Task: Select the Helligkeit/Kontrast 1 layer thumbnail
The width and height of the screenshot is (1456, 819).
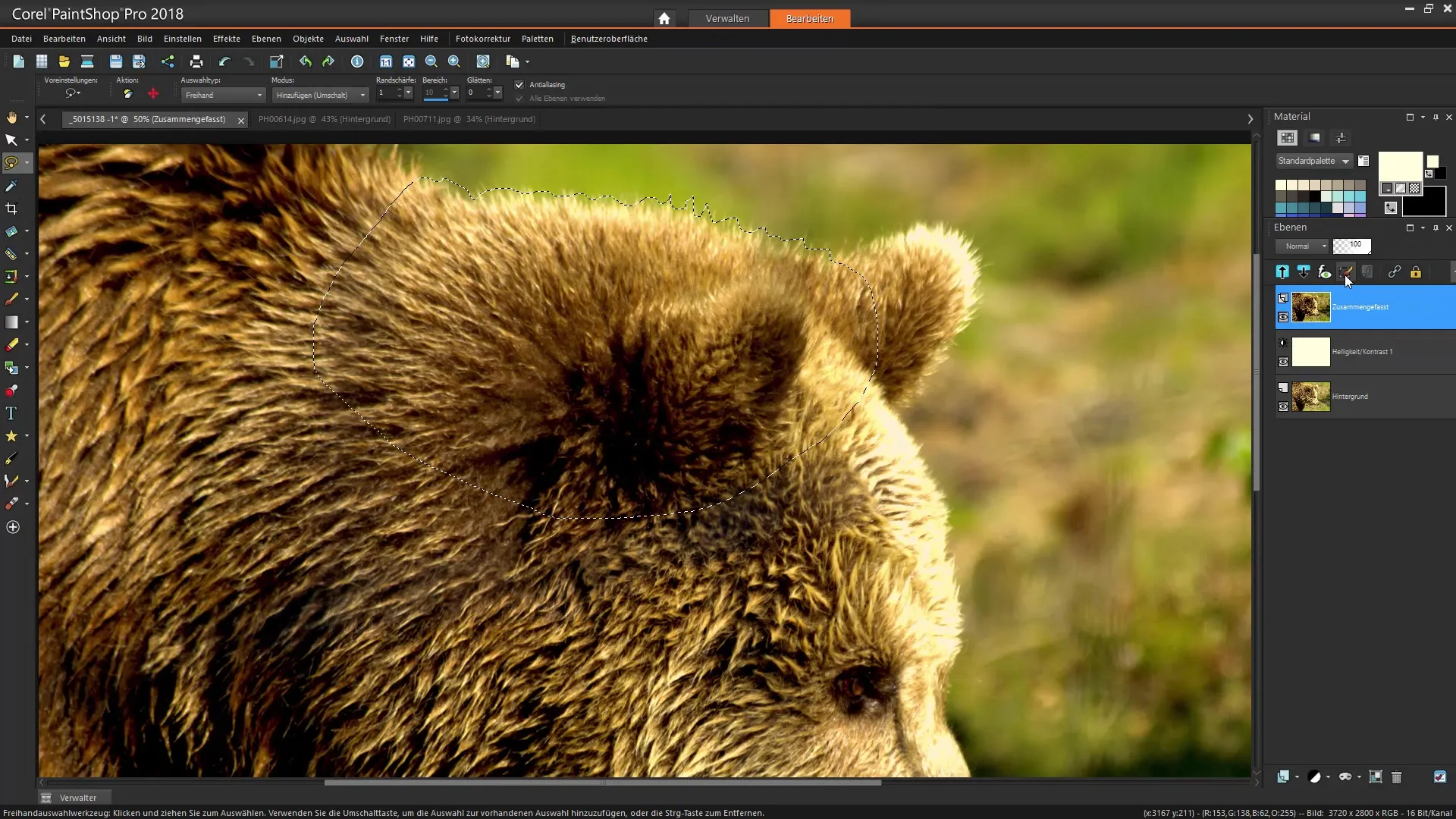Action: [x=1310, y=352]
